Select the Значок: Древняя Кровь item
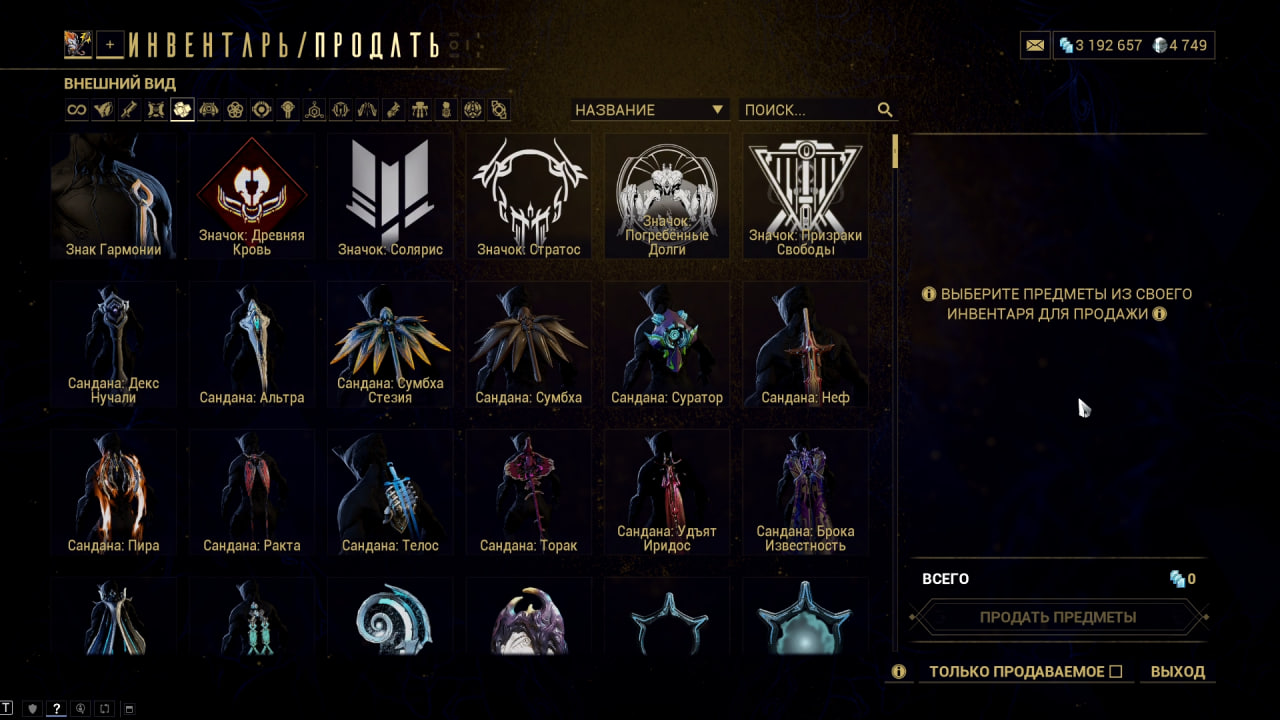Viewport: 1280px width, 720px height. click(251, 197)
